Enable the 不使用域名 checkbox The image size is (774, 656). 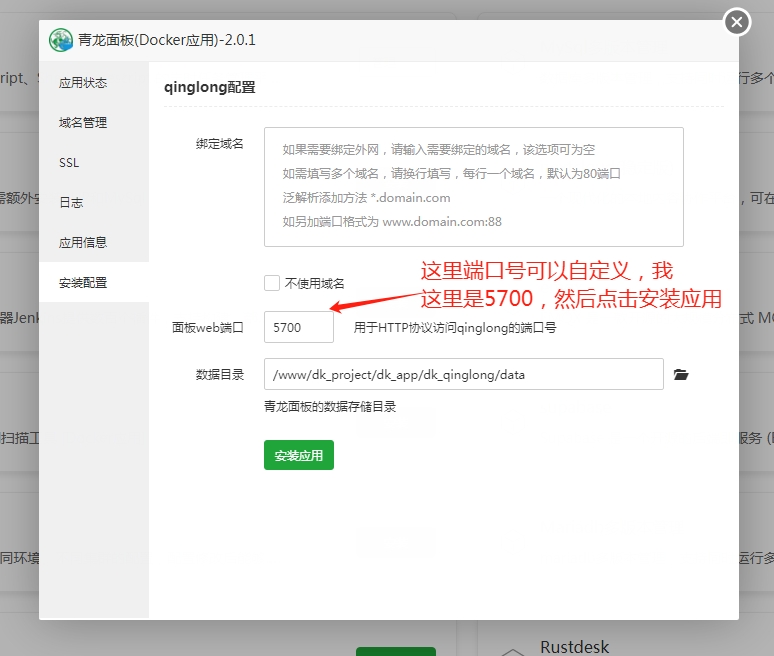click(272, 283)
